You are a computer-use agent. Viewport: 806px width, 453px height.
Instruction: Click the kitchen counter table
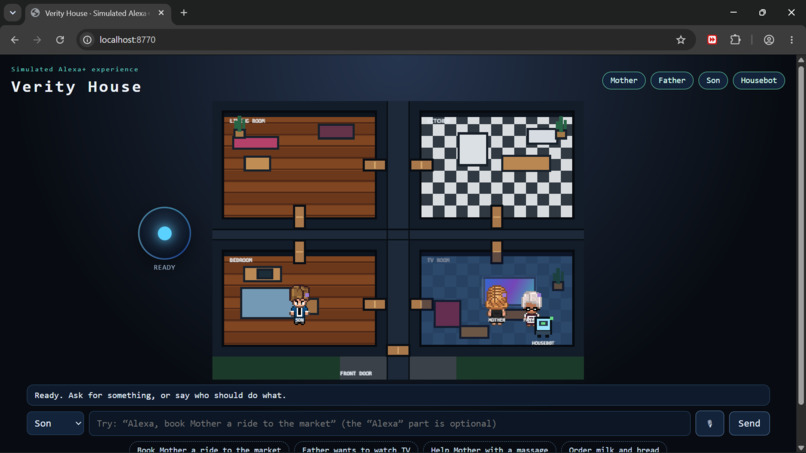(526, 163)
